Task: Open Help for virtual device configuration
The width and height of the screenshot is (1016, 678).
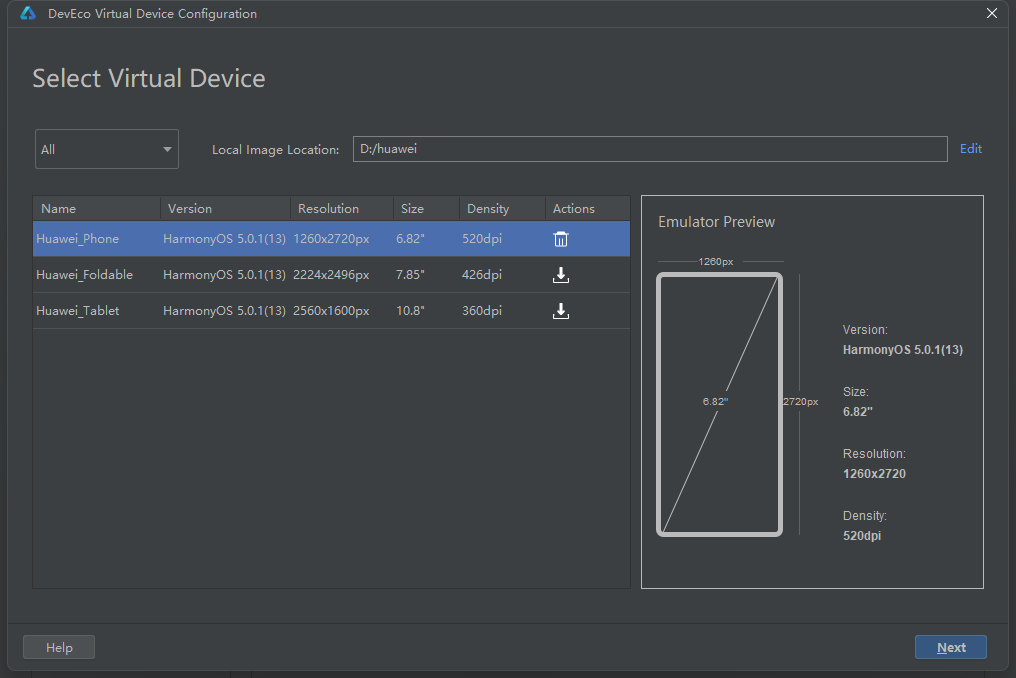Action: [x=59, y=647]
